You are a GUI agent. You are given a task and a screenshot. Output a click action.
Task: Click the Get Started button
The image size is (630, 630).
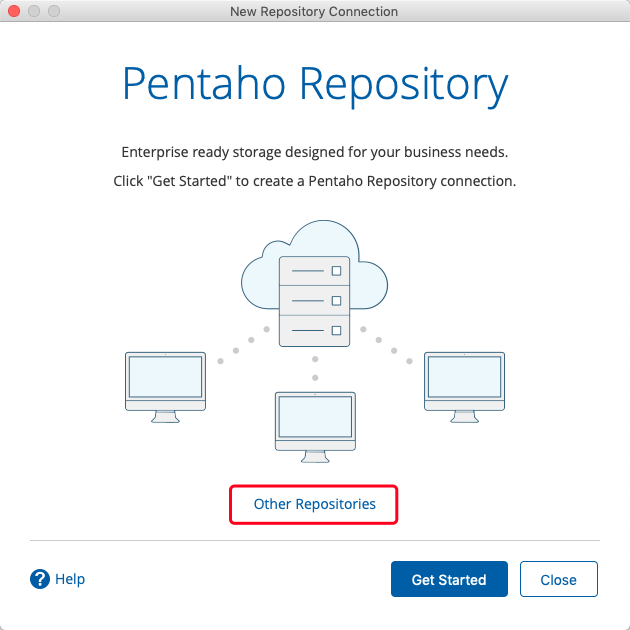449,579
